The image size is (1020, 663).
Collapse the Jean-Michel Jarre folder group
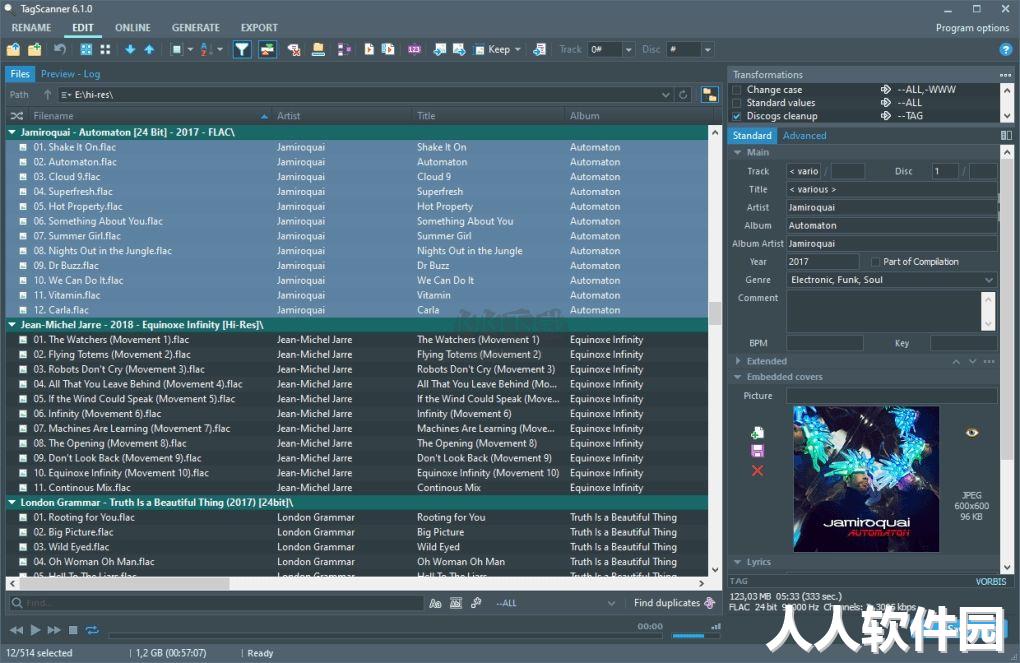(x=12, y=325)
